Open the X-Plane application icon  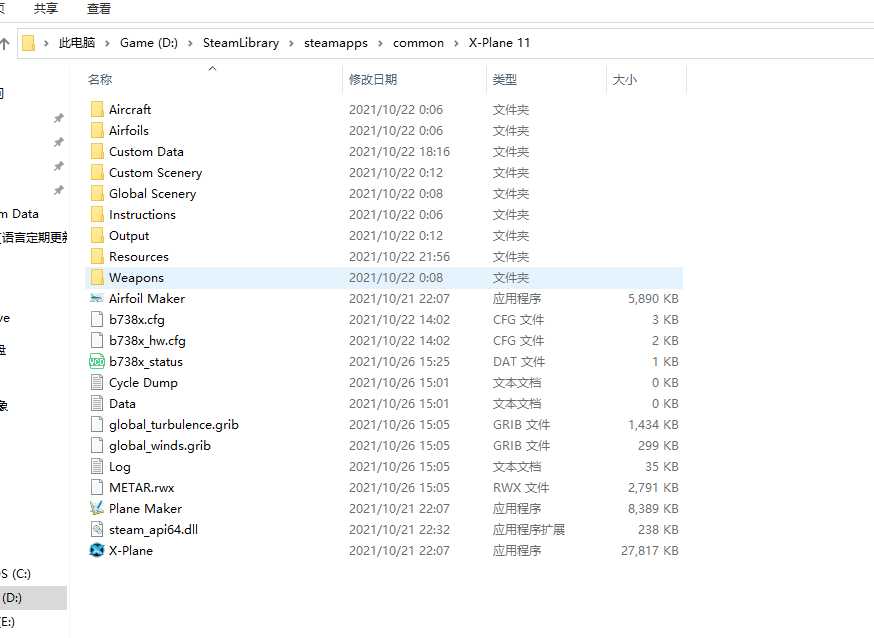pyautogui.click(x=97, y=550)
